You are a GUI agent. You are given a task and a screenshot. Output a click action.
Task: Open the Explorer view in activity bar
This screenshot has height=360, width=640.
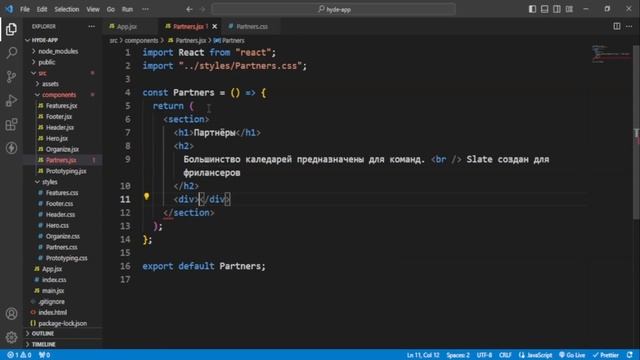point(11,29)
